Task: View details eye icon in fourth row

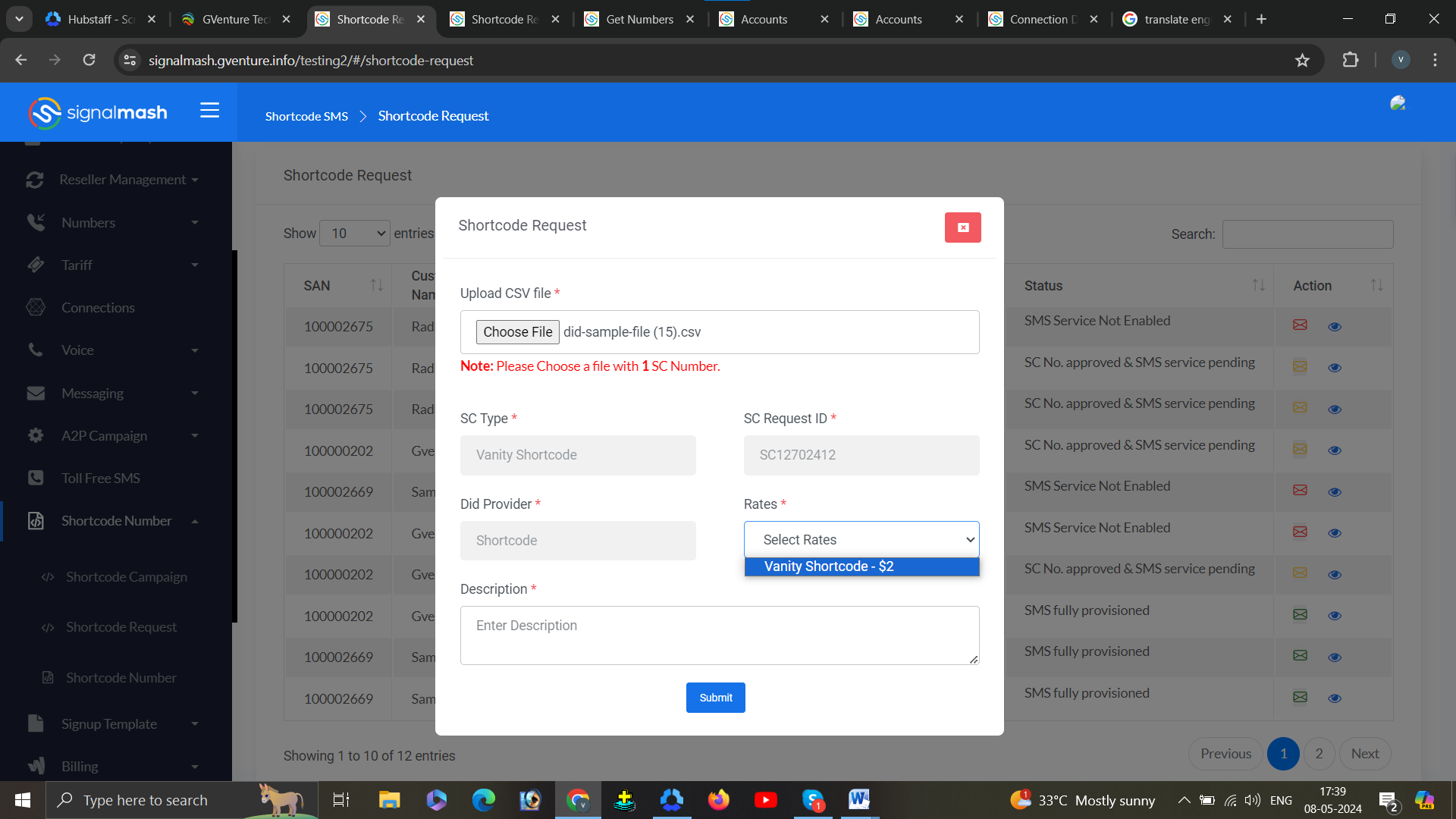Action: 1335,450
